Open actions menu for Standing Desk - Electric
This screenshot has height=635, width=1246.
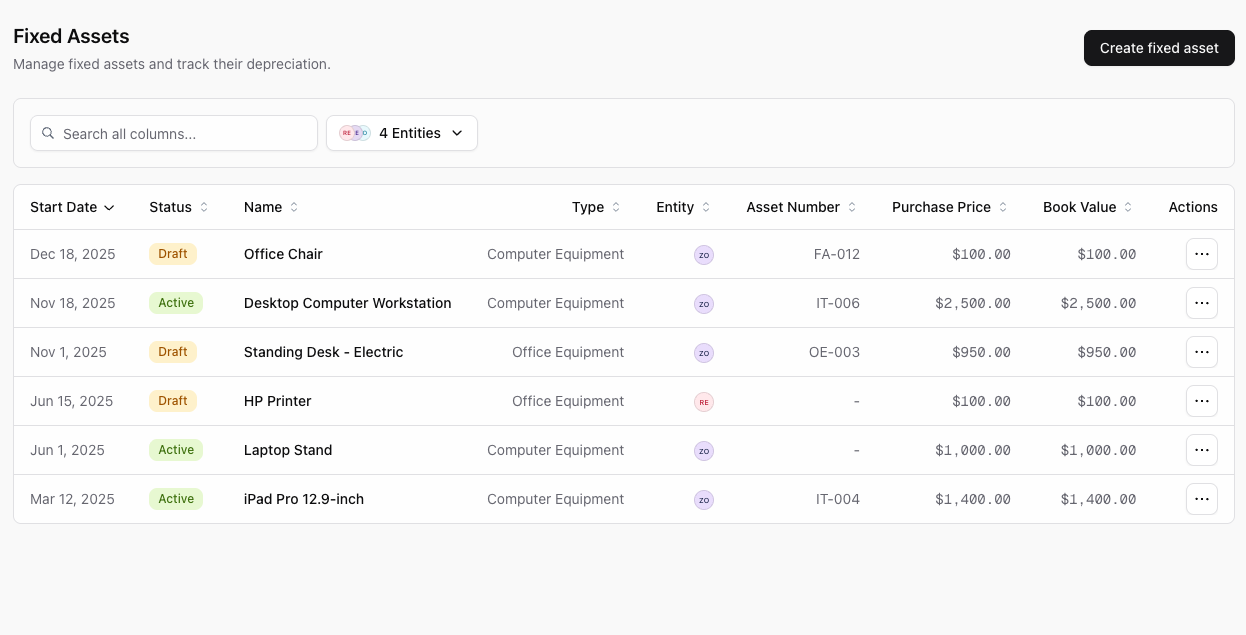pos(1202,352)
